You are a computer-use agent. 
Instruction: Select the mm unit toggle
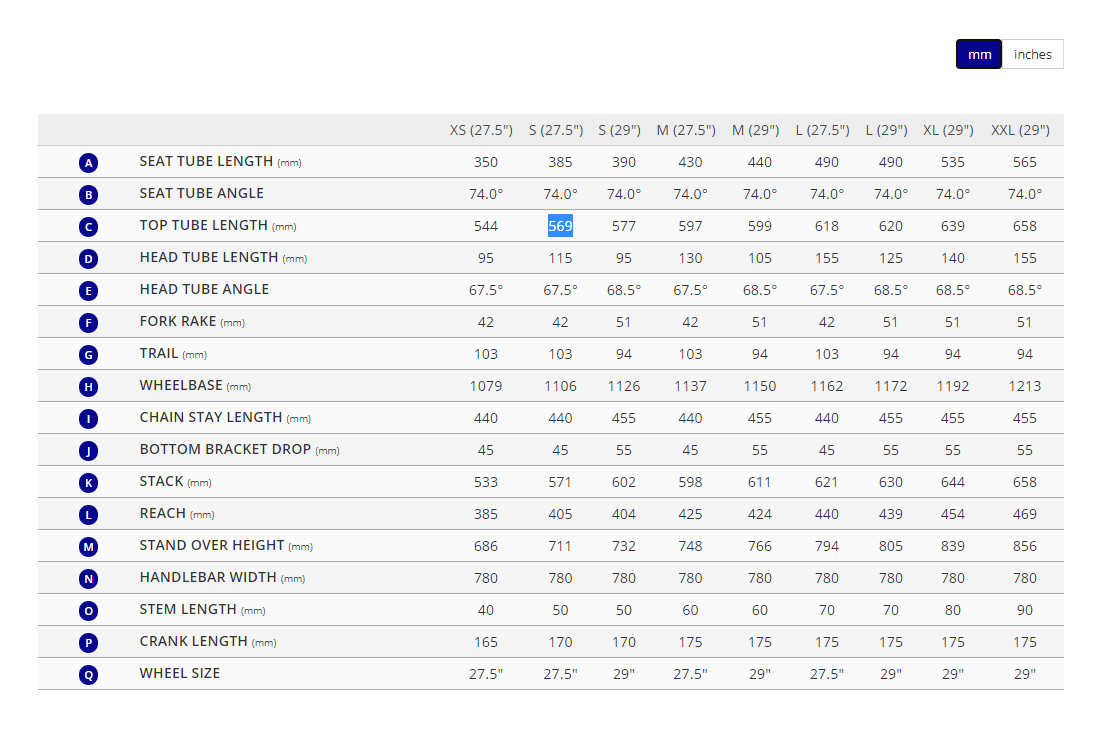click(979, 55)
